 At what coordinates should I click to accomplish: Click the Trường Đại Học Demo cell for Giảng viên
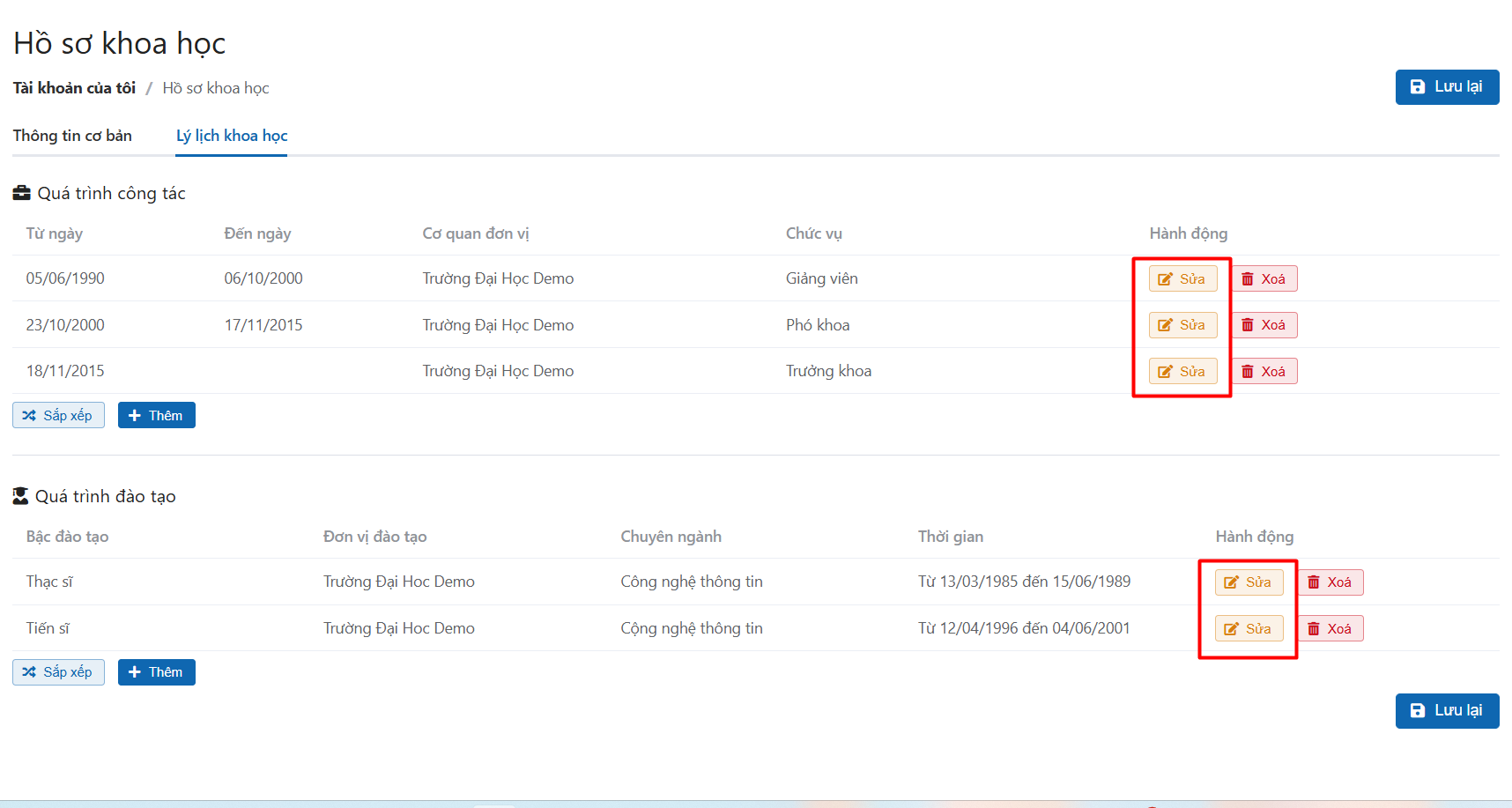coord(498,279)
